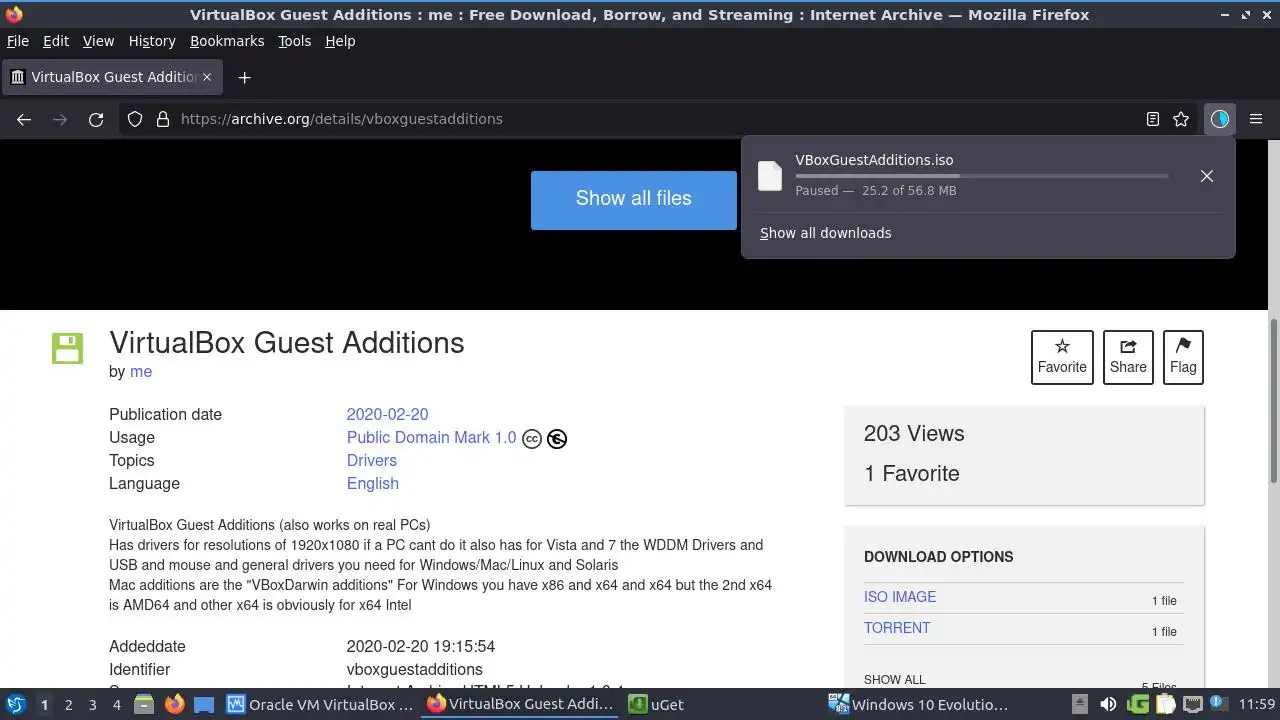Open the Help menu

click(340, 41)
